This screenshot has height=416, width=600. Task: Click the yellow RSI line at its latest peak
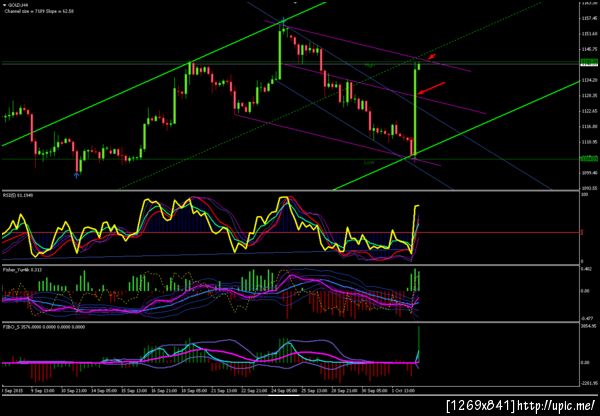coord(416,206)
